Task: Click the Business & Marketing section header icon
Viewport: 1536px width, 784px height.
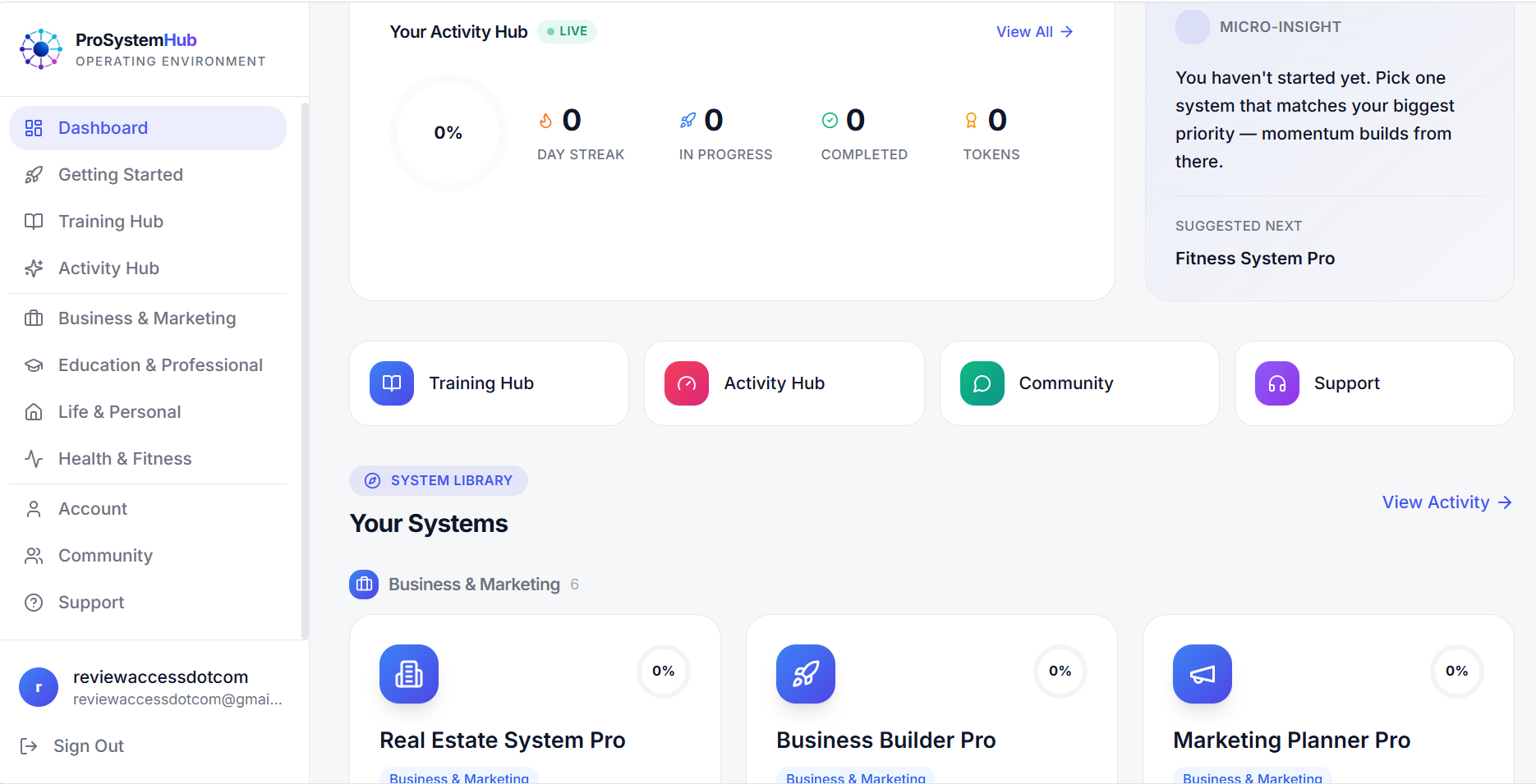Action: point(364,585)
